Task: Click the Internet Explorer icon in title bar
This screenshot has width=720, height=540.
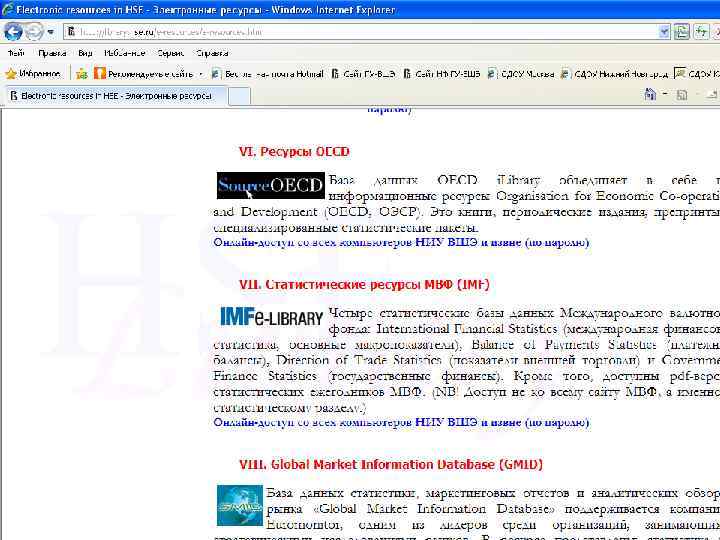Action: point(7,10)
